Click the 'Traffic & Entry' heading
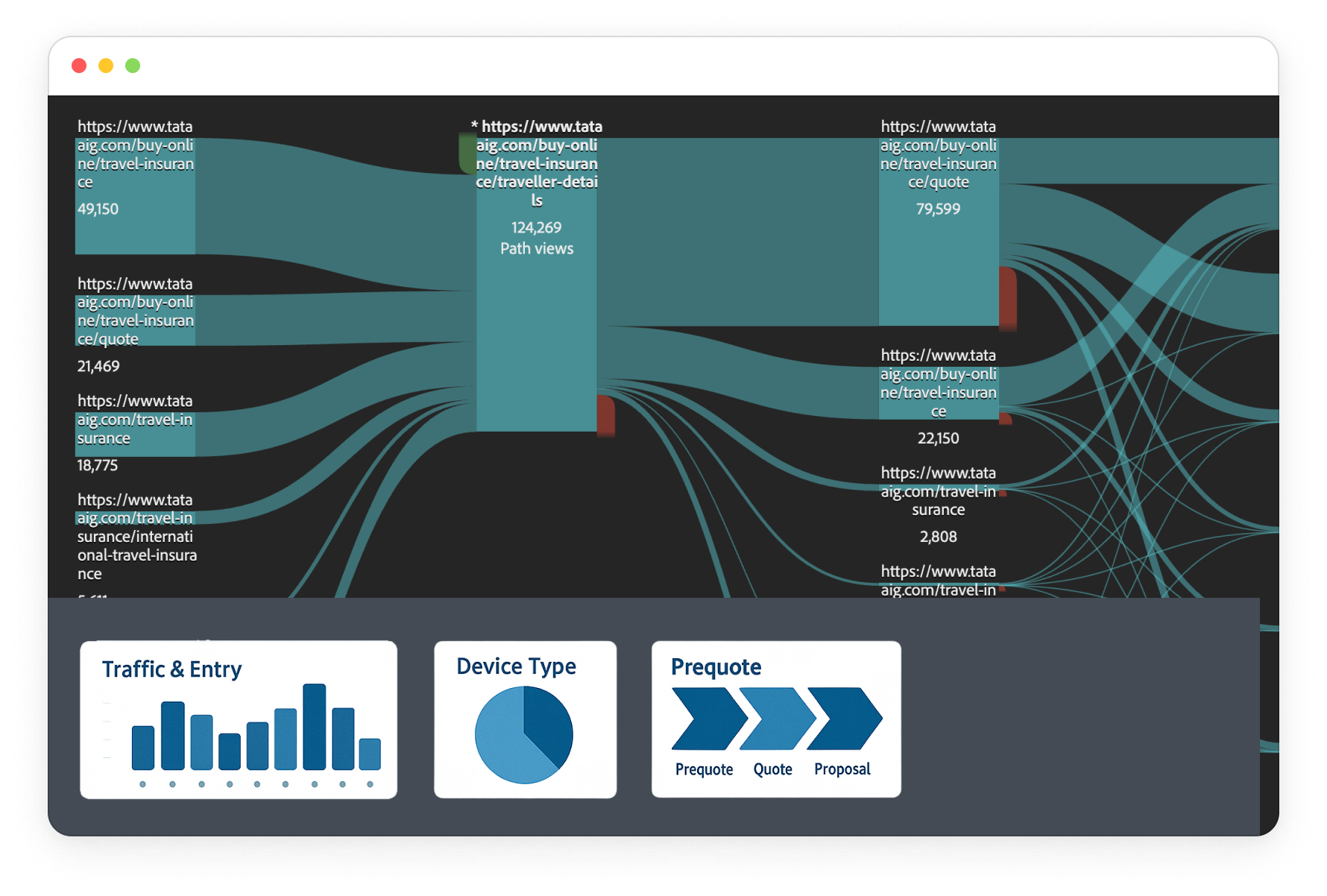The image size is (1327, 896). point(172,669)
